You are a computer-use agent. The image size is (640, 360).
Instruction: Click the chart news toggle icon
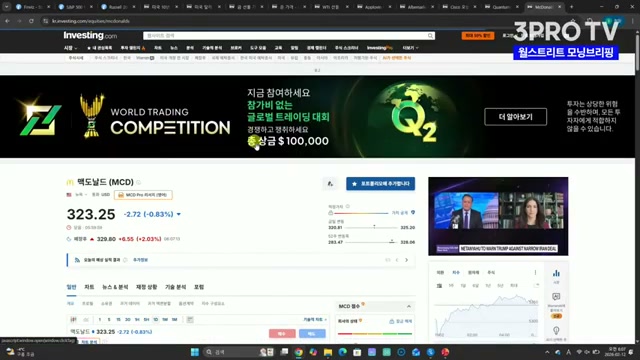pos(190,320)
